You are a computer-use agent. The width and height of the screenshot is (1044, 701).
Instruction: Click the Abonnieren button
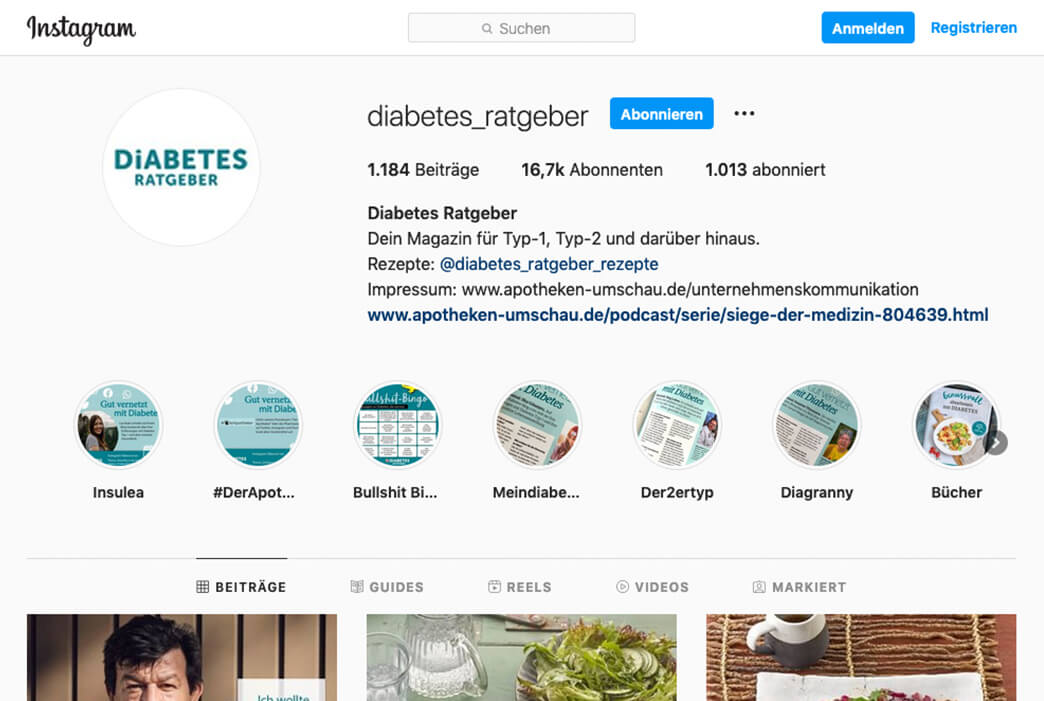(661, 114)
